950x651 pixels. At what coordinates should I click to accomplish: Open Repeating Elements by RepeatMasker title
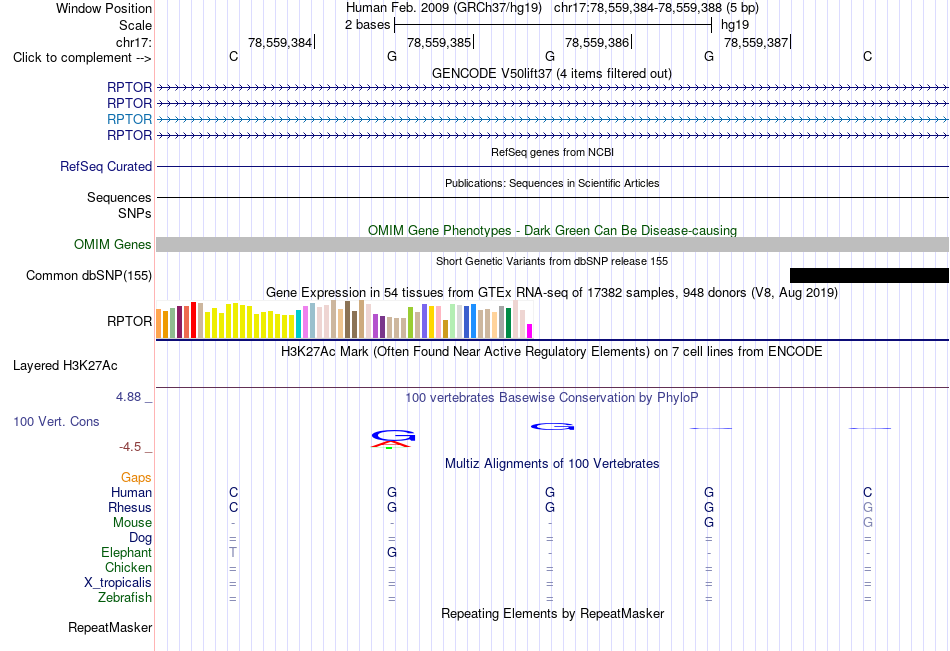pyautogui.click(x=552, y=613)
